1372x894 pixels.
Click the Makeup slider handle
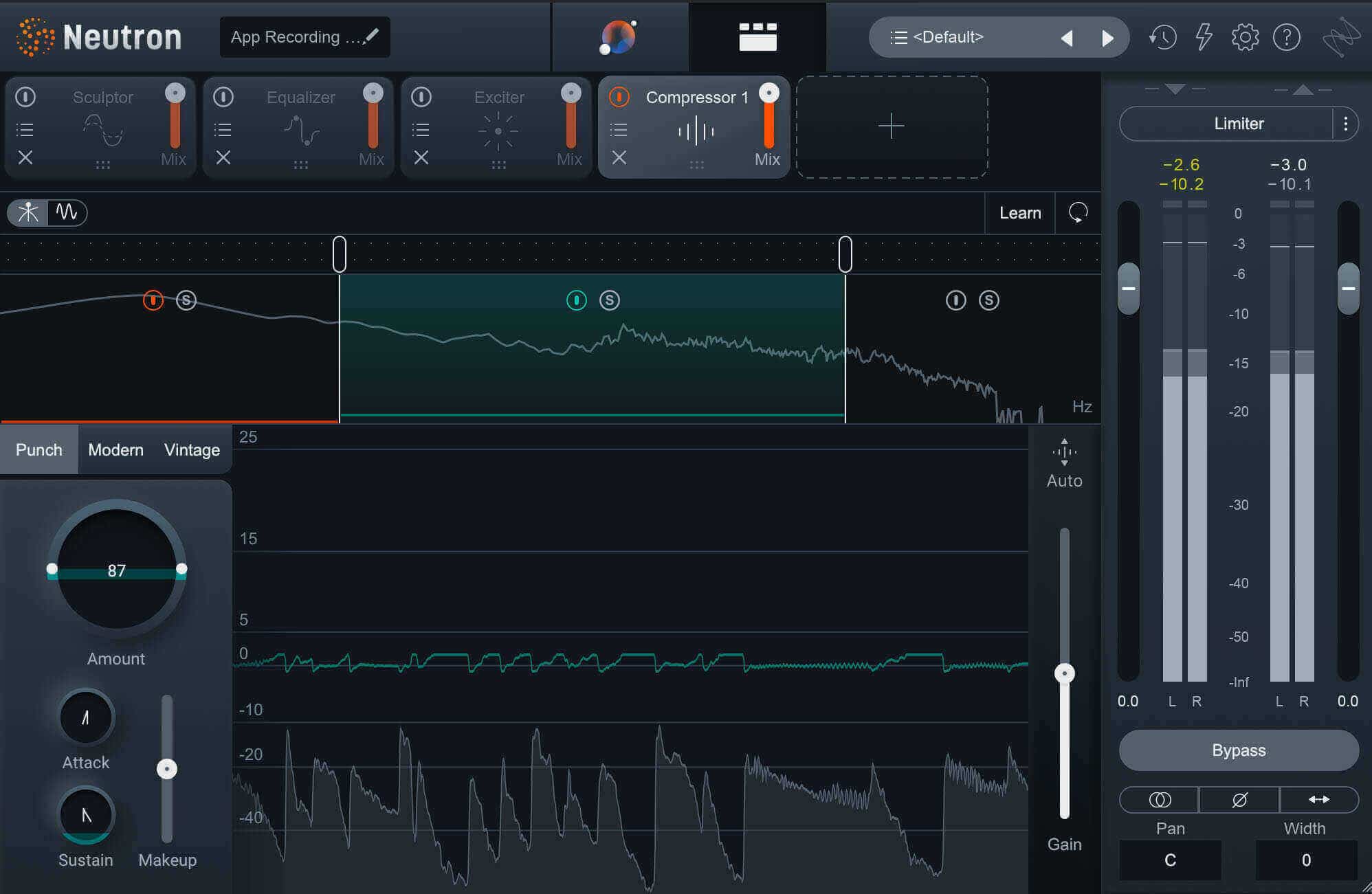coord(167,768)
